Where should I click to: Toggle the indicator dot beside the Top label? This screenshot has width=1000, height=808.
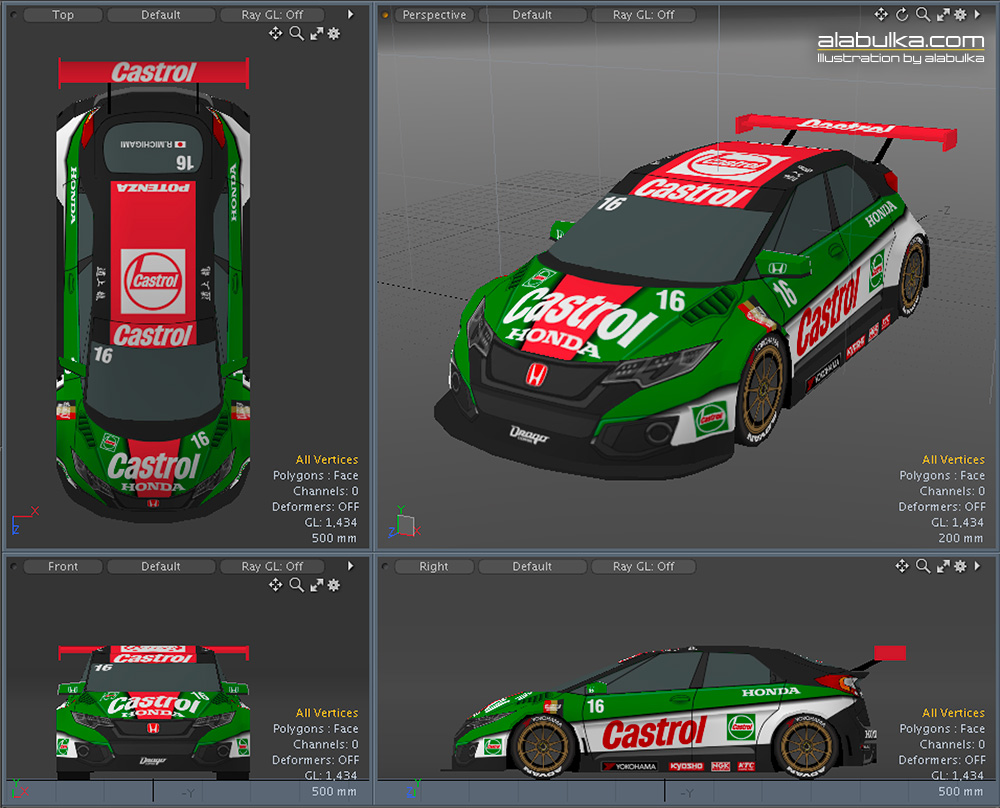13,15
